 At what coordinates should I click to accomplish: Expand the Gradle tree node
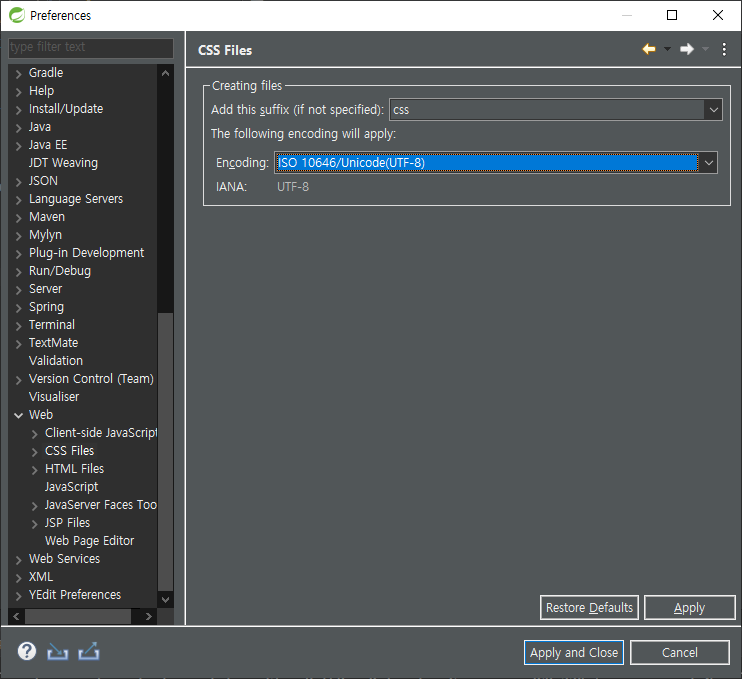18,73
